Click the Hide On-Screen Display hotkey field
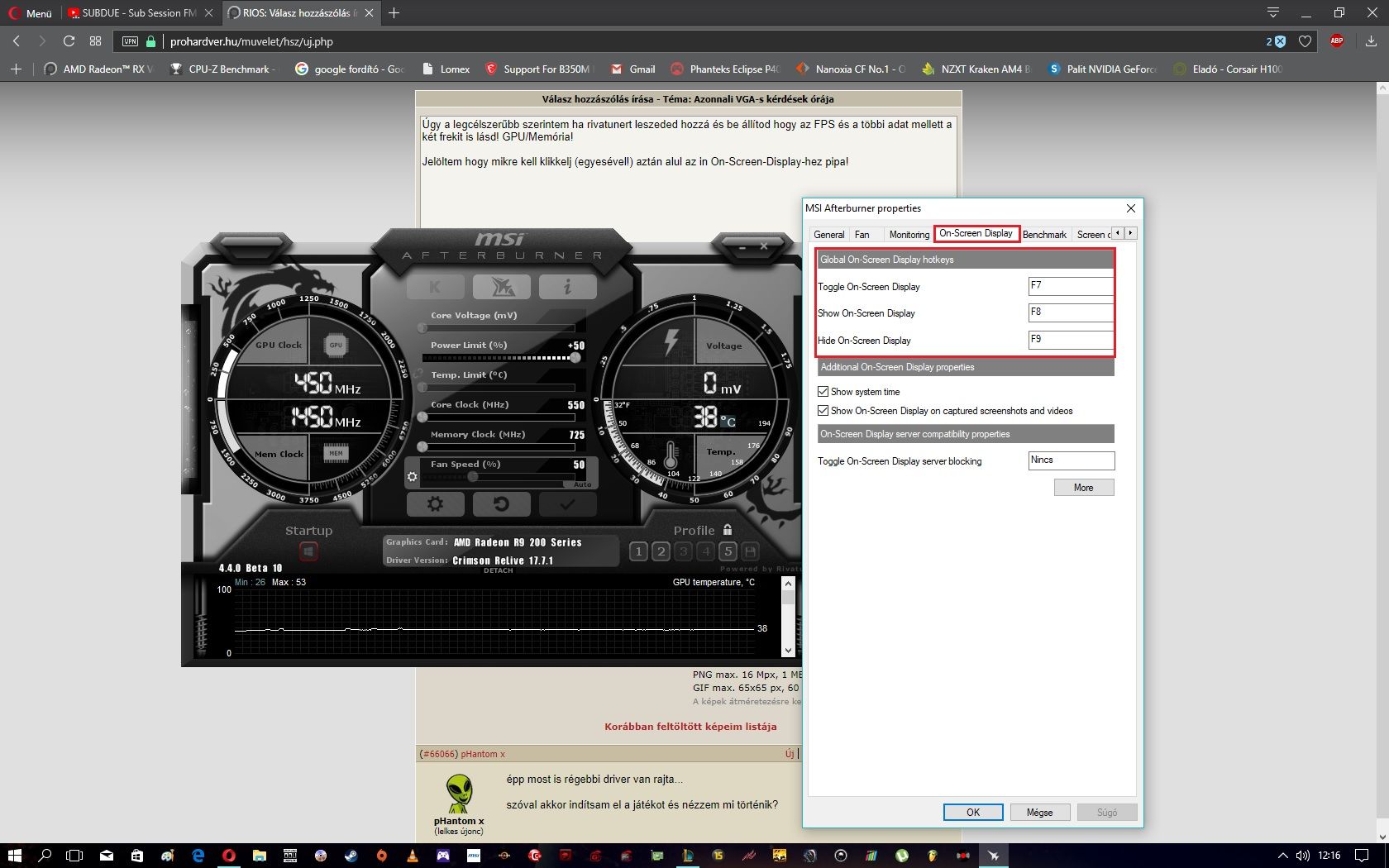 1072,340
